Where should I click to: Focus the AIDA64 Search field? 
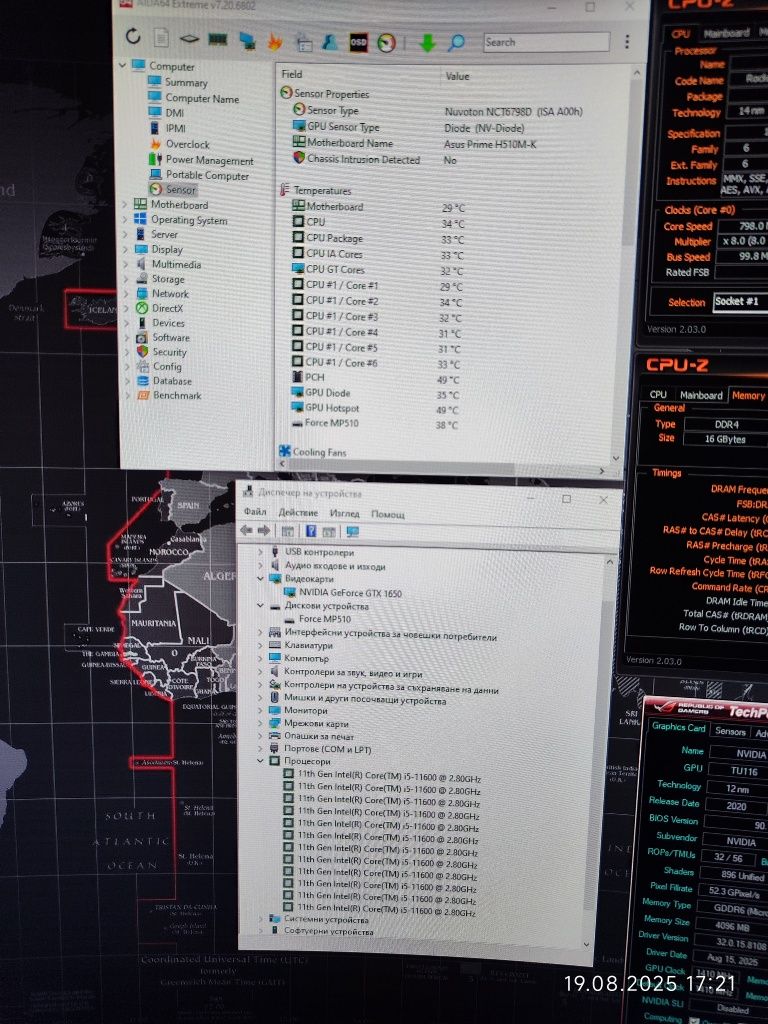click(546, 42)
